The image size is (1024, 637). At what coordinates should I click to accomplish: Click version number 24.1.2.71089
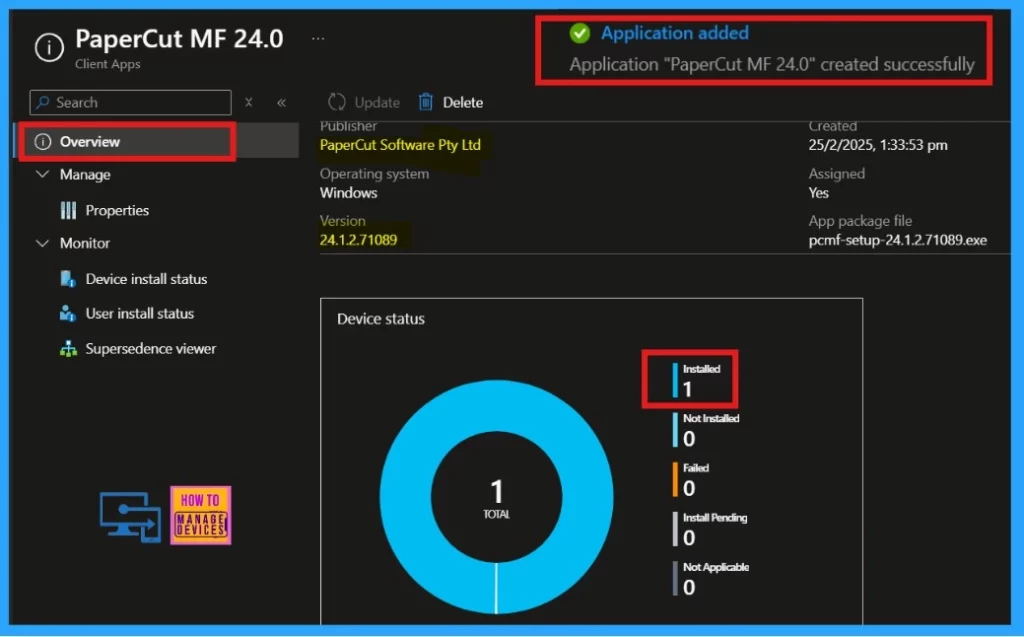click(359, 240)
